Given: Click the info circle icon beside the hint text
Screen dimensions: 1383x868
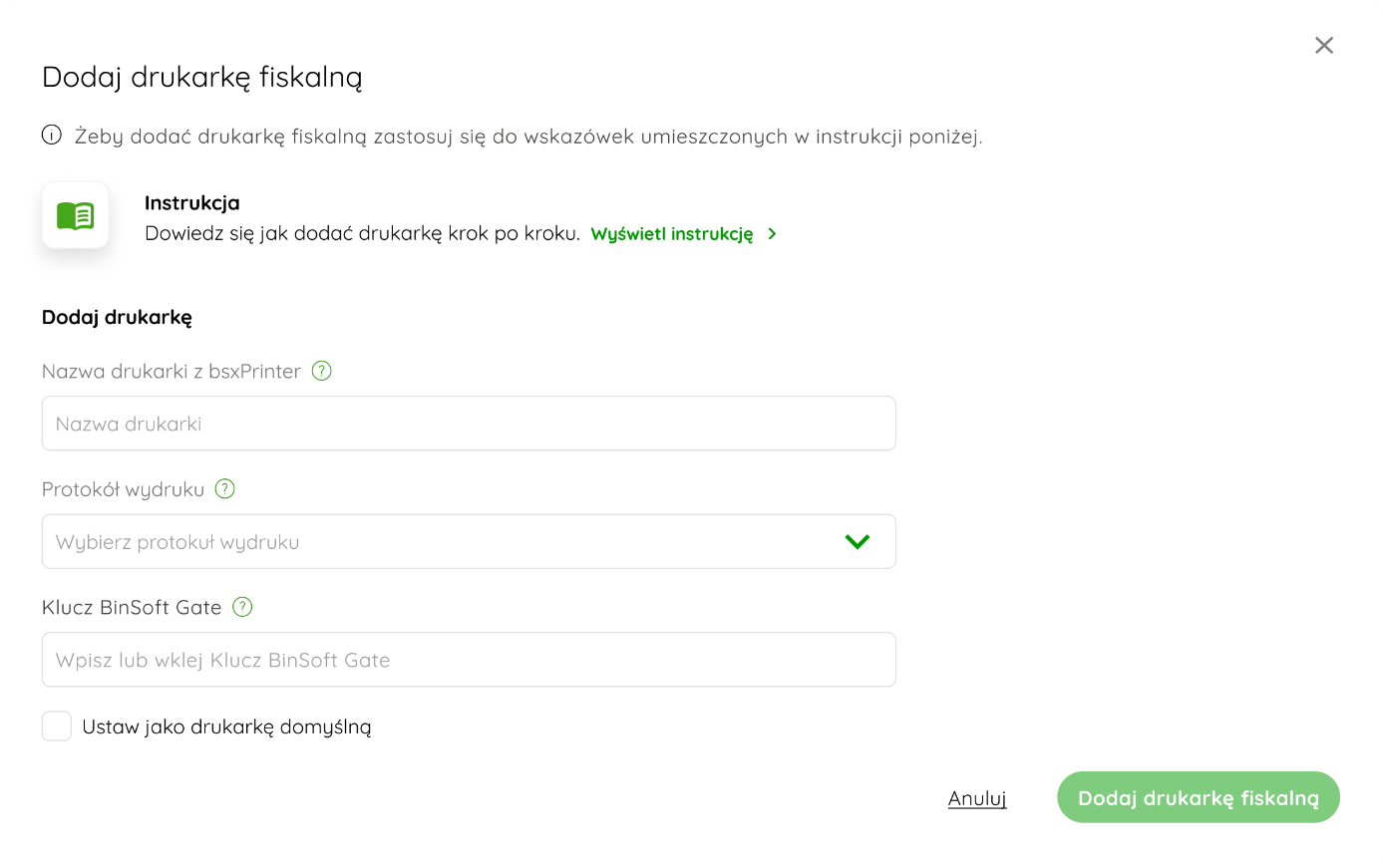Looking at the screenshot, I should pyautogui.click(x=52, y=135).
